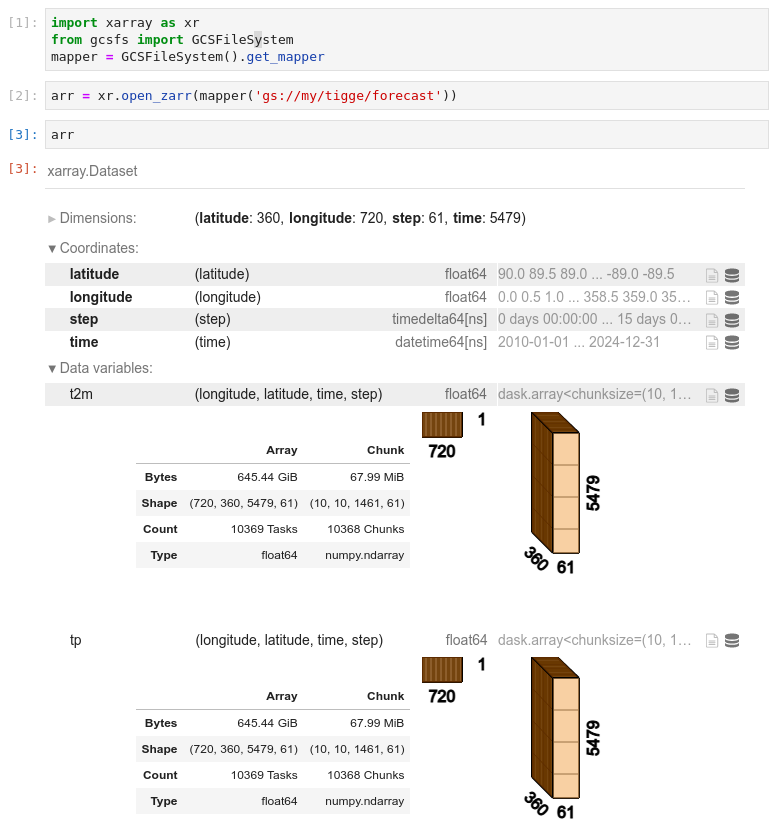Show data repr for the step coordinate
Image resolution: width=777 pixels, height=836 pixels.
(732, 320)
